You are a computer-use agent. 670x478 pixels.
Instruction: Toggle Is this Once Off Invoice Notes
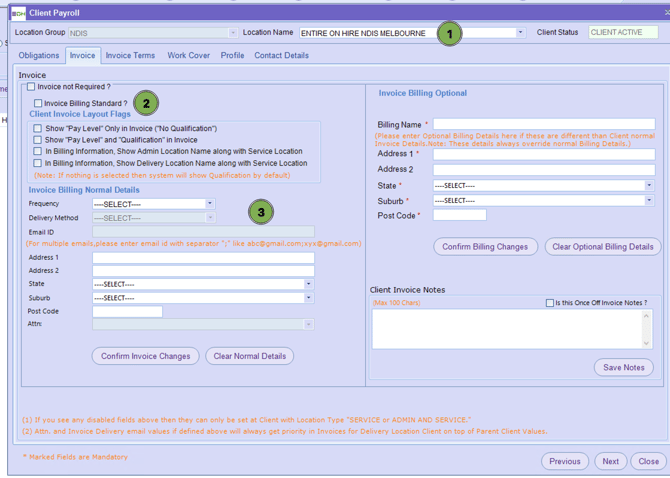click(x=549, y=303)
